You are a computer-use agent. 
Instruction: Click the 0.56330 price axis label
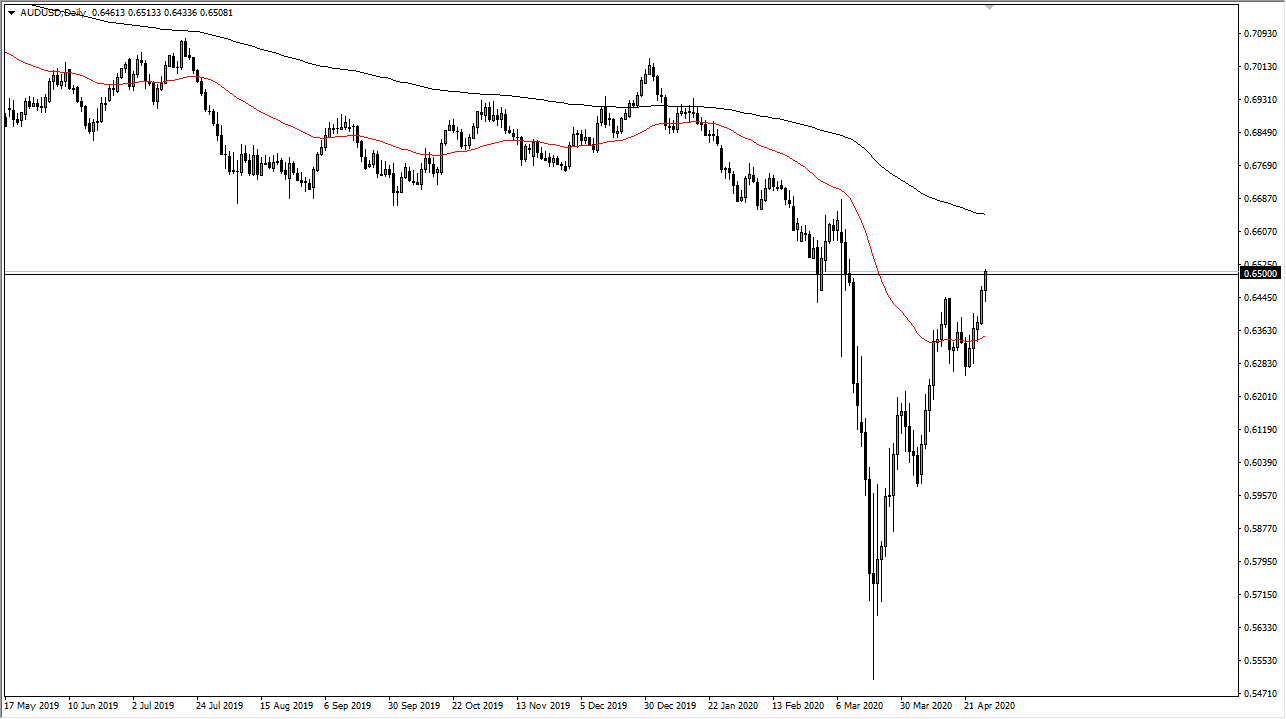(x=1260, y=628)
